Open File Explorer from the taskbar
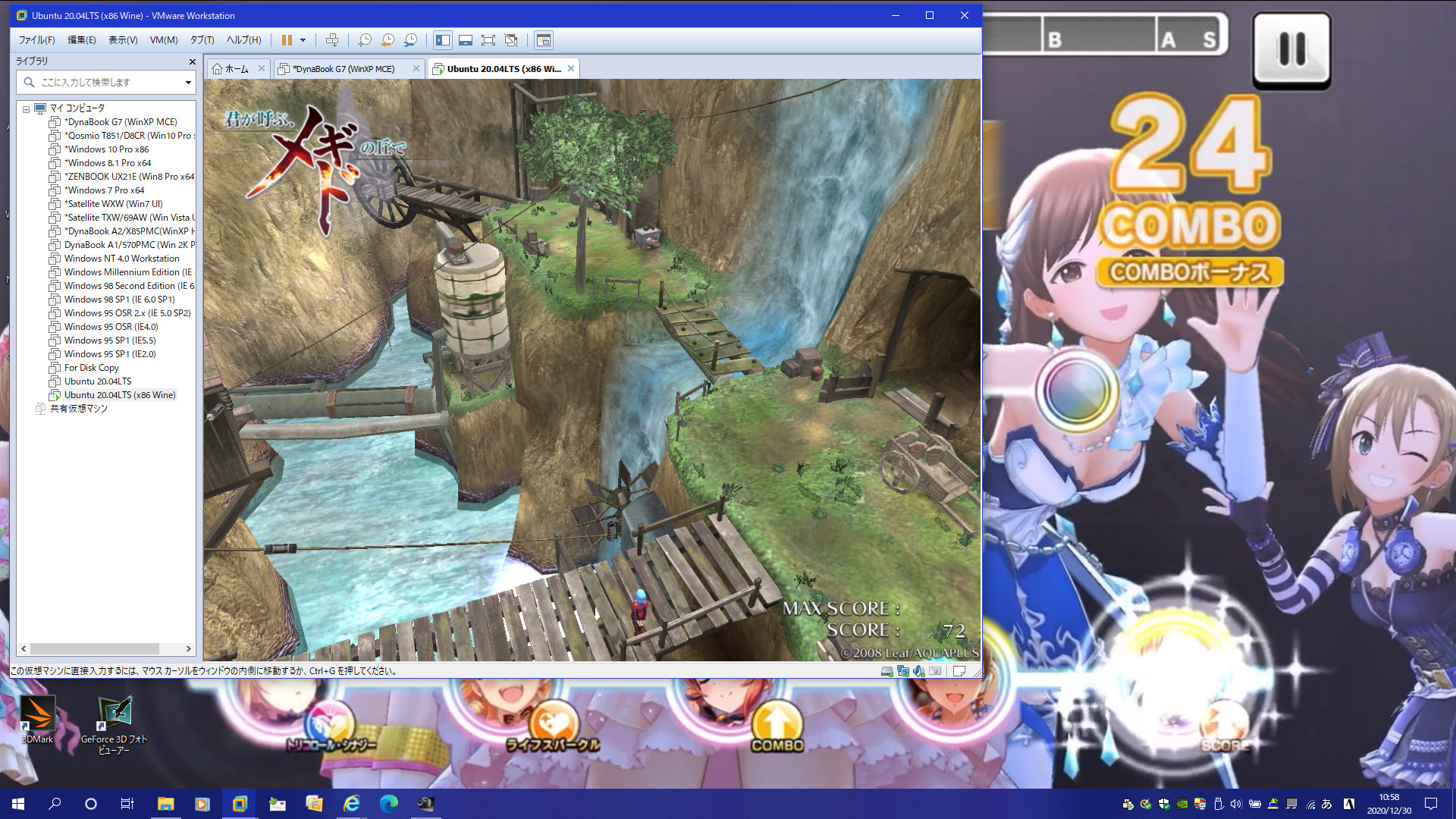 click(x=165, y=804)
